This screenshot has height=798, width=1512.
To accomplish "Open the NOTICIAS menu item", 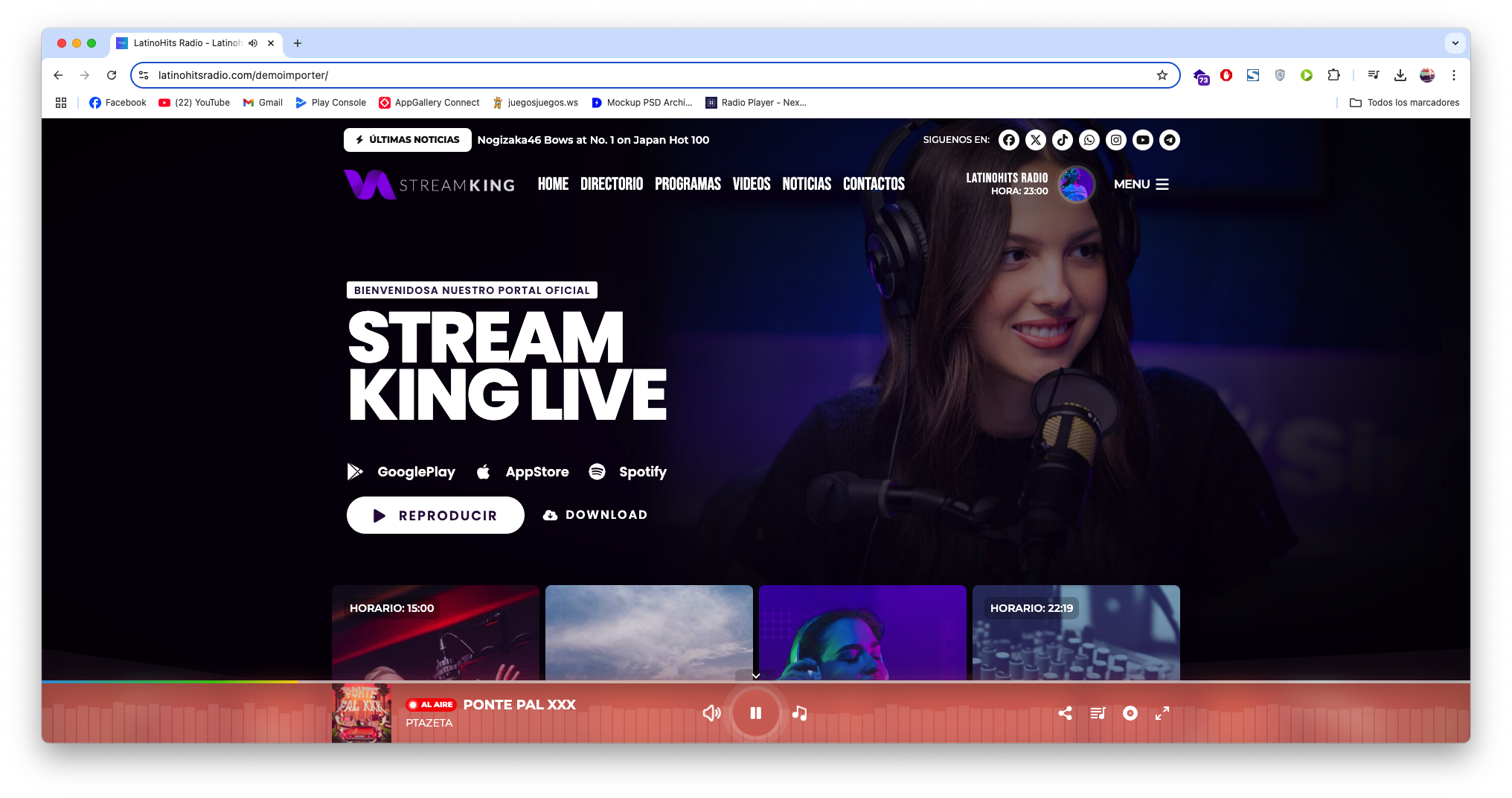I will tap(806, 184).
